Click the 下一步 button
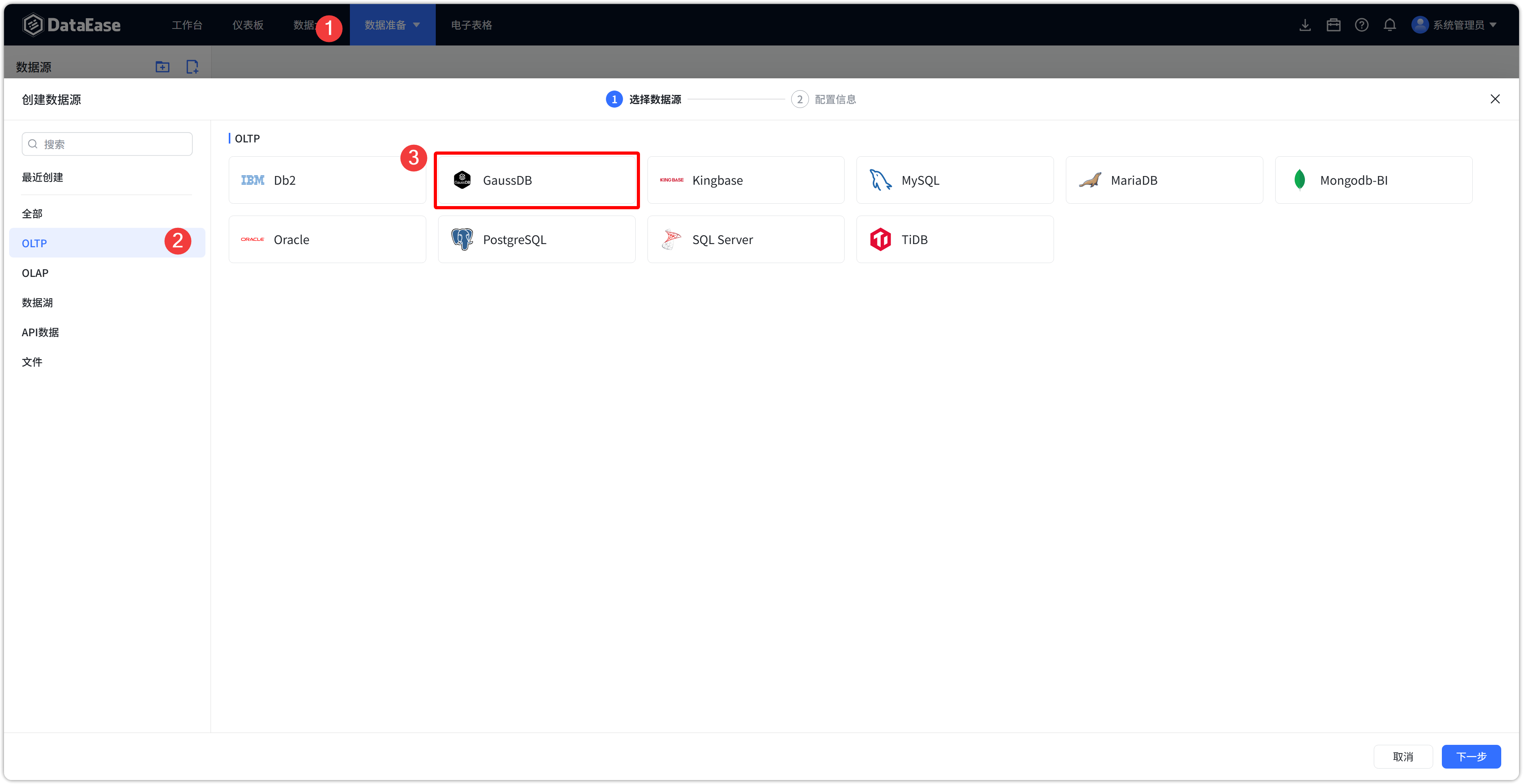This screenshot has height=784, width=1523. coord(1472,757)
